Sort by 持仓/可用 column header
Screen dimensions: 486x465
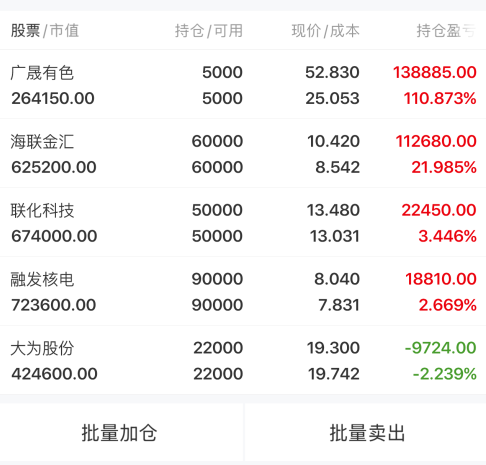(209, 31)
